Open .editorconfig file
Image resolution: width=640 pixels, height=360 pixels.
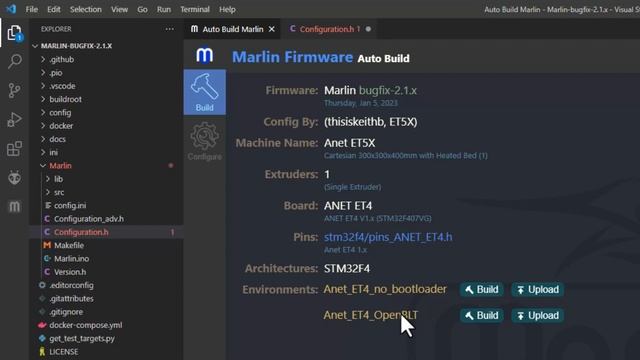click(x=71, y=285)
